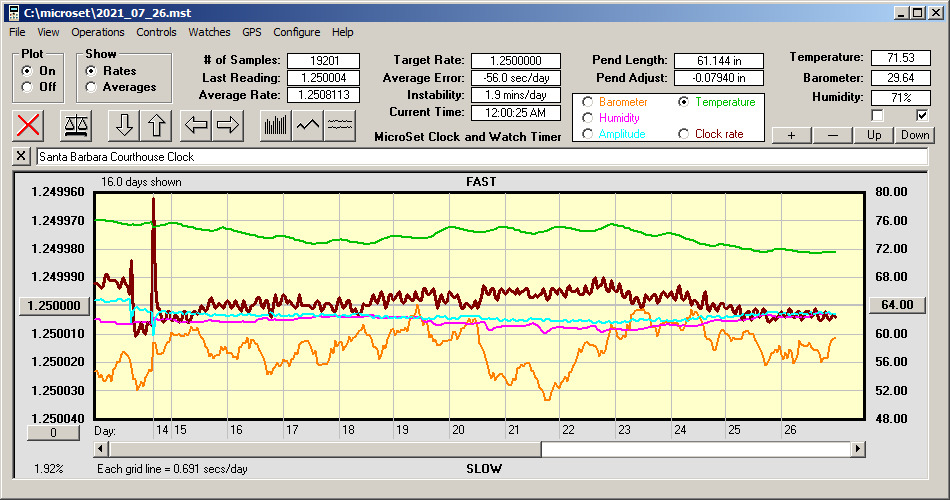950x500 pixels.
Task: Open the View menu
Action: (x=48, y=32)
